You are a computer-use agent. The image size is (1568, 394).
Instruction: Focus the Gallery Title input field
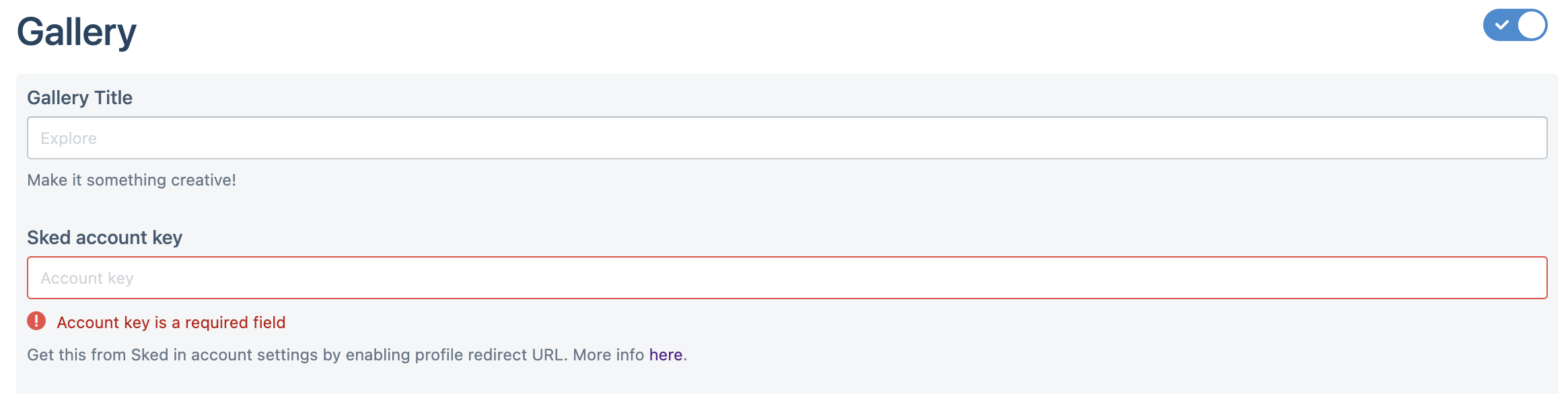(x=787, y=138)
